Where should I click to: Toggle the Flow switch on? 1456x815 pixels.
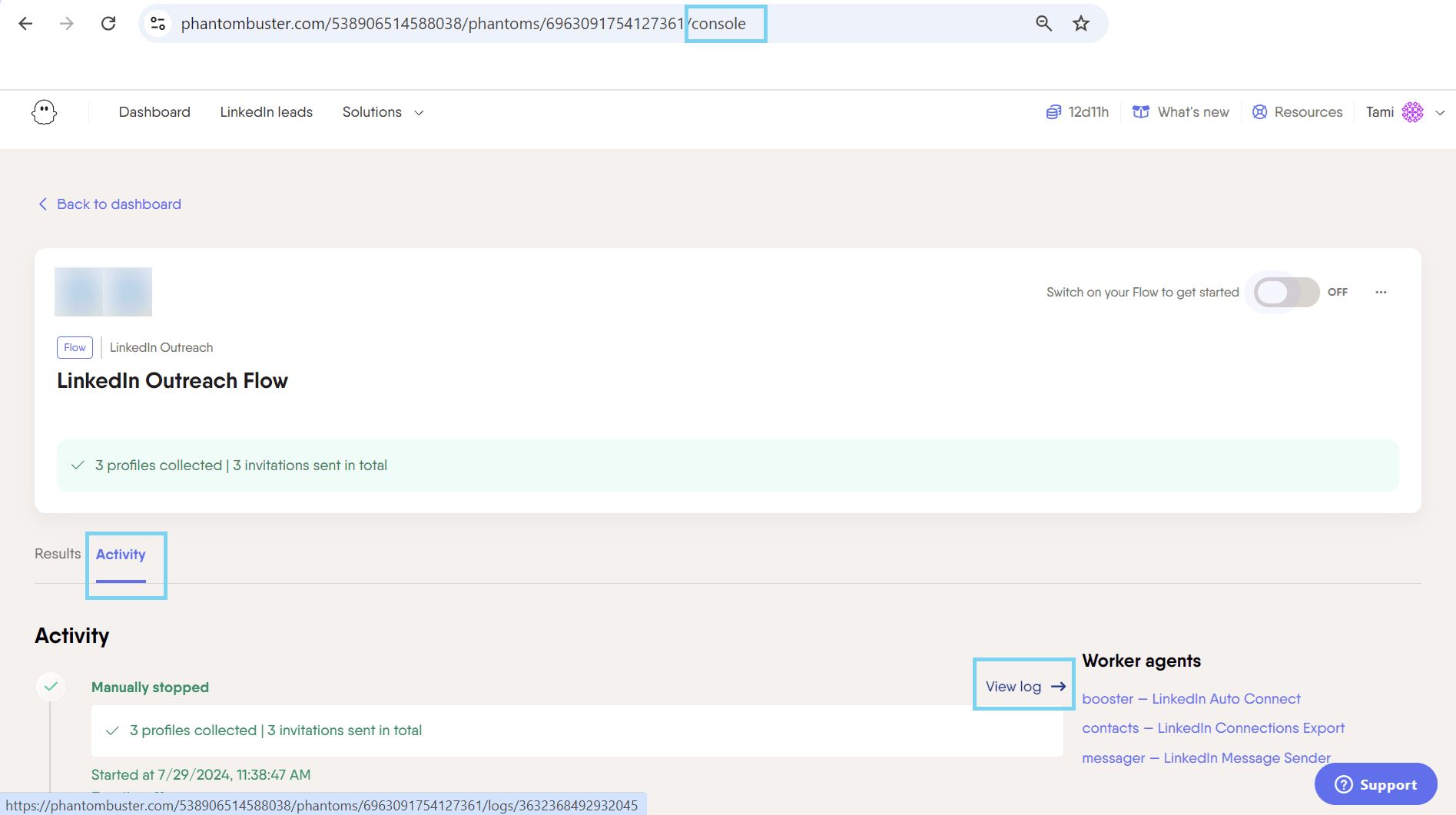[1286, 292]
